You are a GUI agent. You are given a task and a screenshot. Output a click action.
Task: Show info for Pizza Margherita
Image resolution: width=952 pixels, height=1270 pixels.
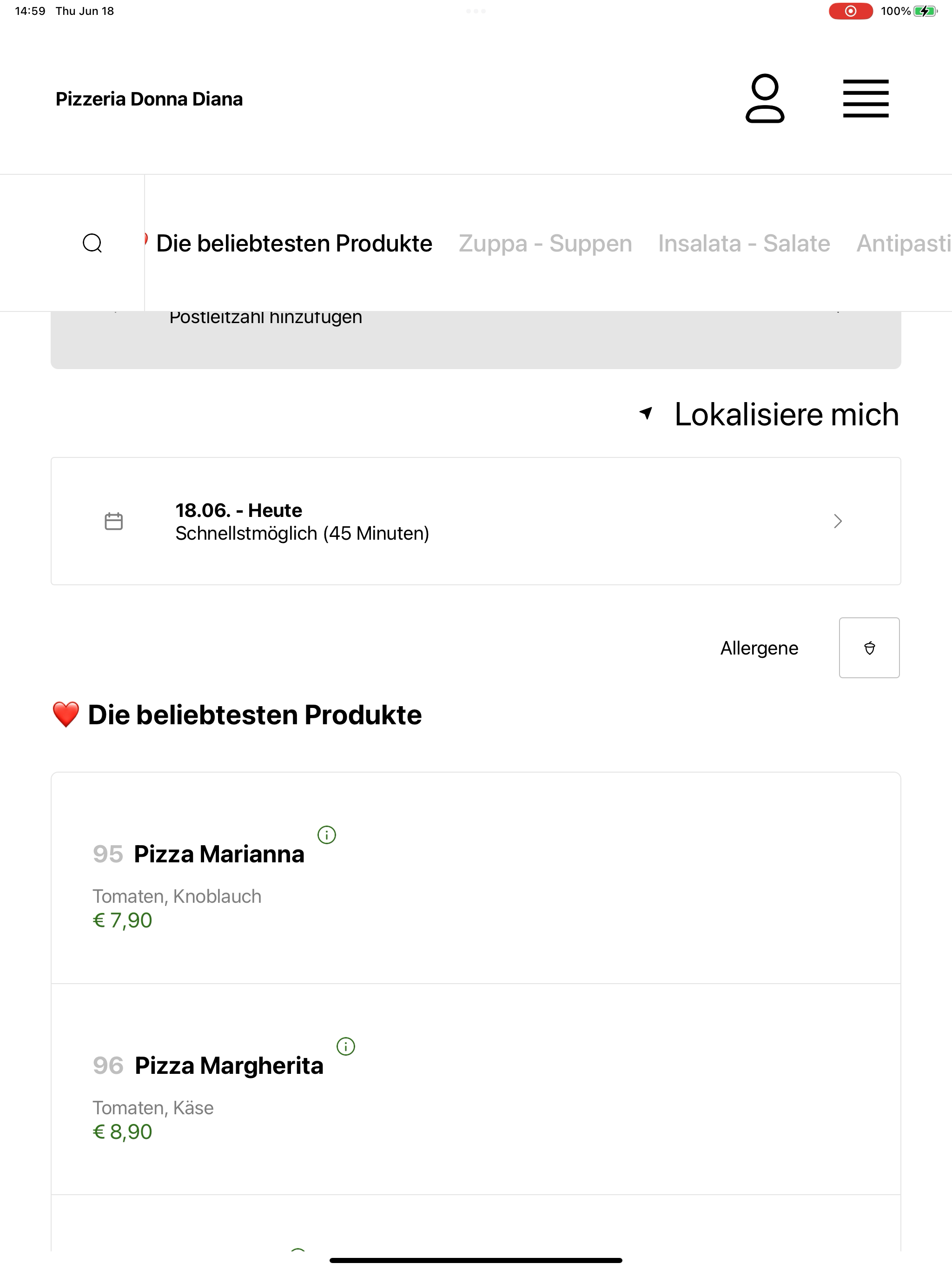click(x=346, y=1046)
